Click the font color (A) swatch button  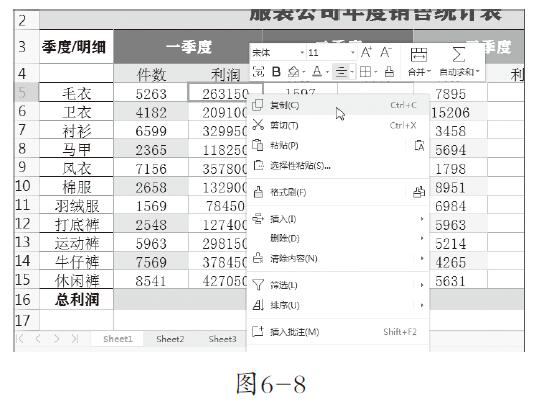point(317,72)
